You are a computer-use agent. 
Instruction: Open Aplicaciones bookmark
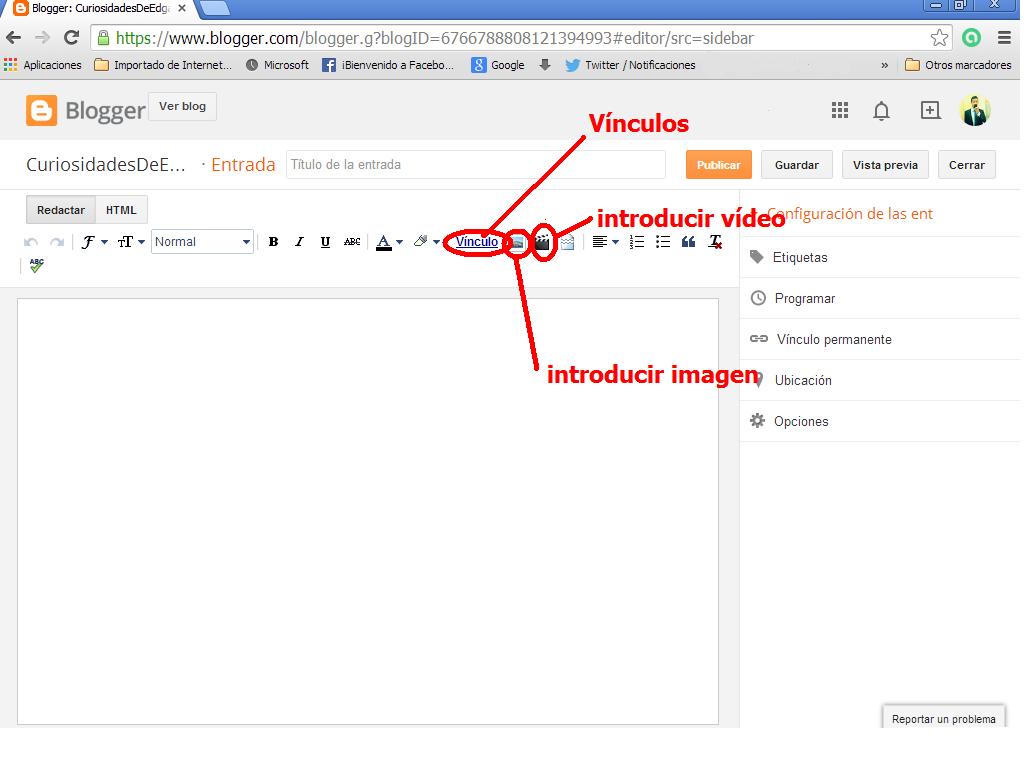42,65
